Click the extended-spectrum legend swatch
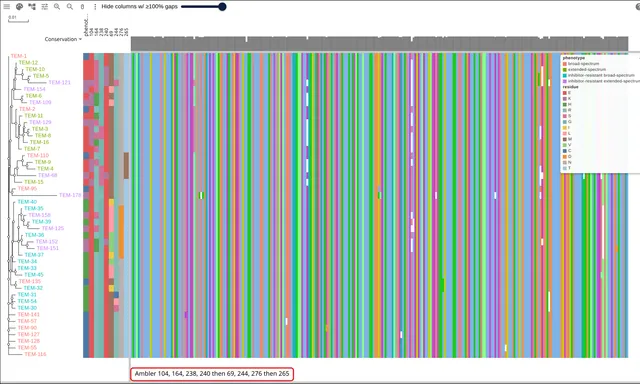The width and height of the screenshot is (640, 384). pos(565,70)
